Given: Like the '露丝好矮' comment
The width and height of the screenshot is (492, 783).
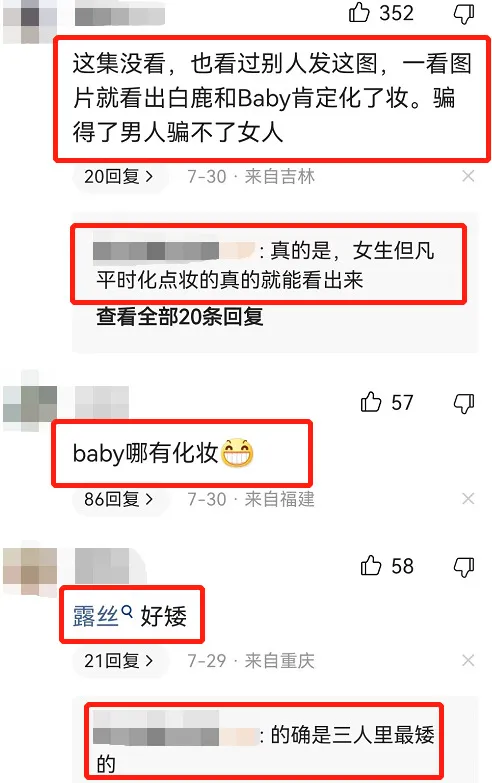Looking at the screenshot, I should (371, 566).
